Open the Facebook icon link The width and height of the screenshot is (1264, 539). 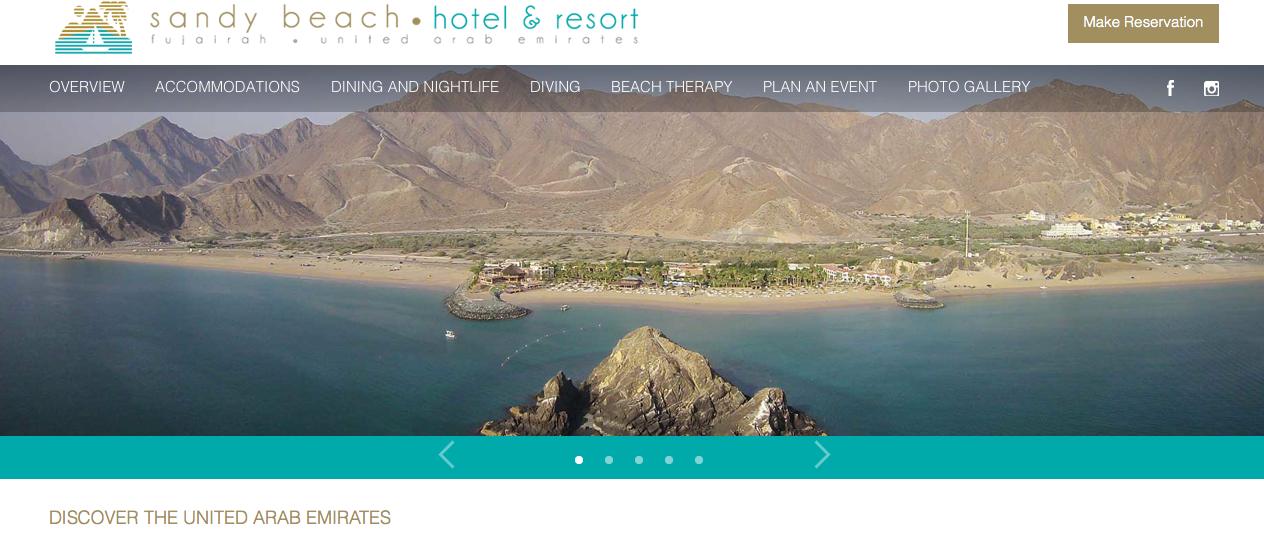pos(1170,88)
